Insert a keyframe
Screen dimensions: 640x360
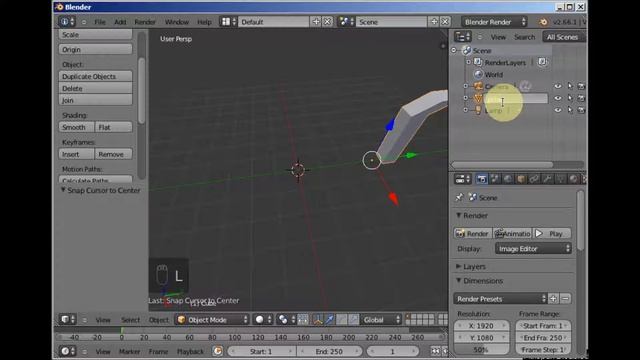77,154
